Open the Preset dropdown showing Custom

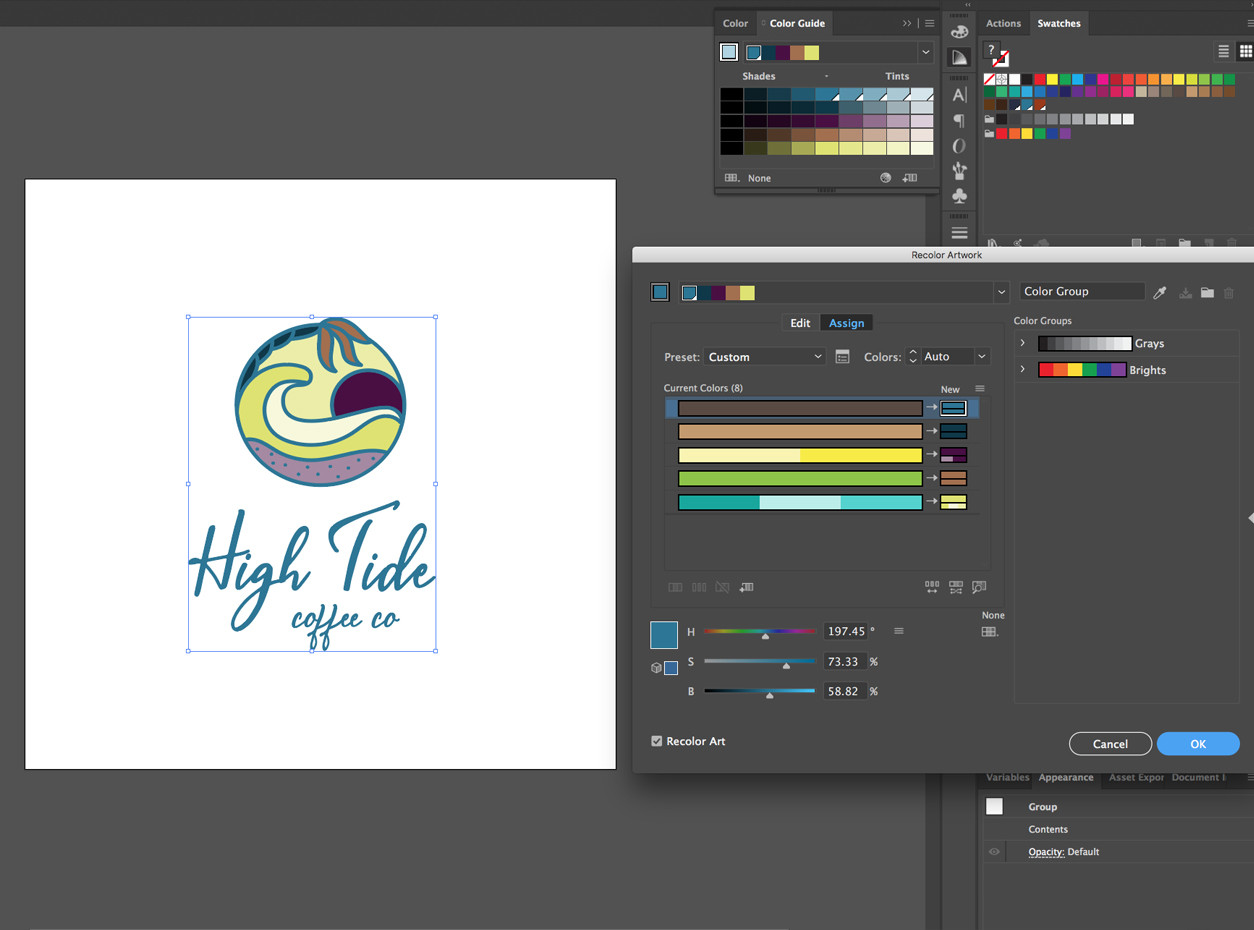(x=765, y=357)
